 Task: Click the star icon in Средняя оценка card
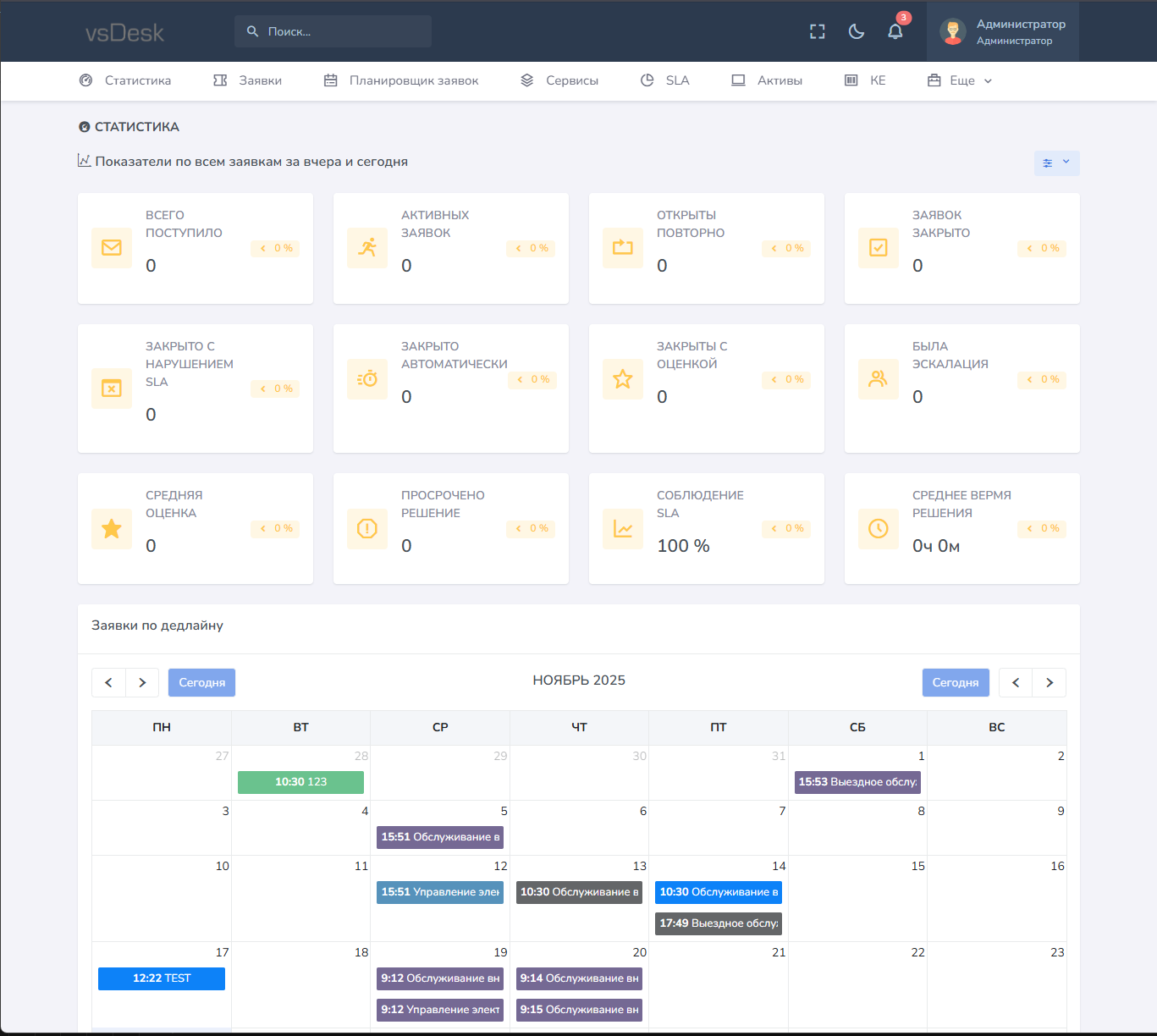(x=112, y=529)
